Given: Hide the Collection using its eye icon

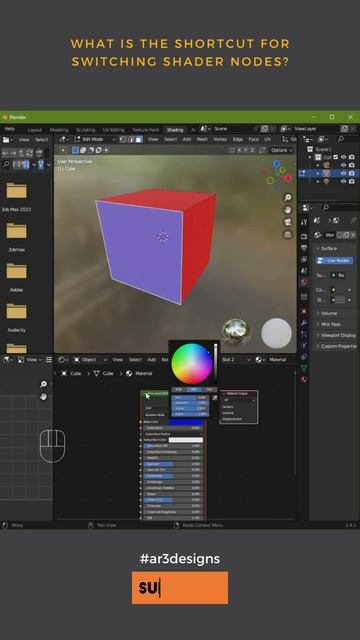Looking at the screenshot, I should 344,157.
